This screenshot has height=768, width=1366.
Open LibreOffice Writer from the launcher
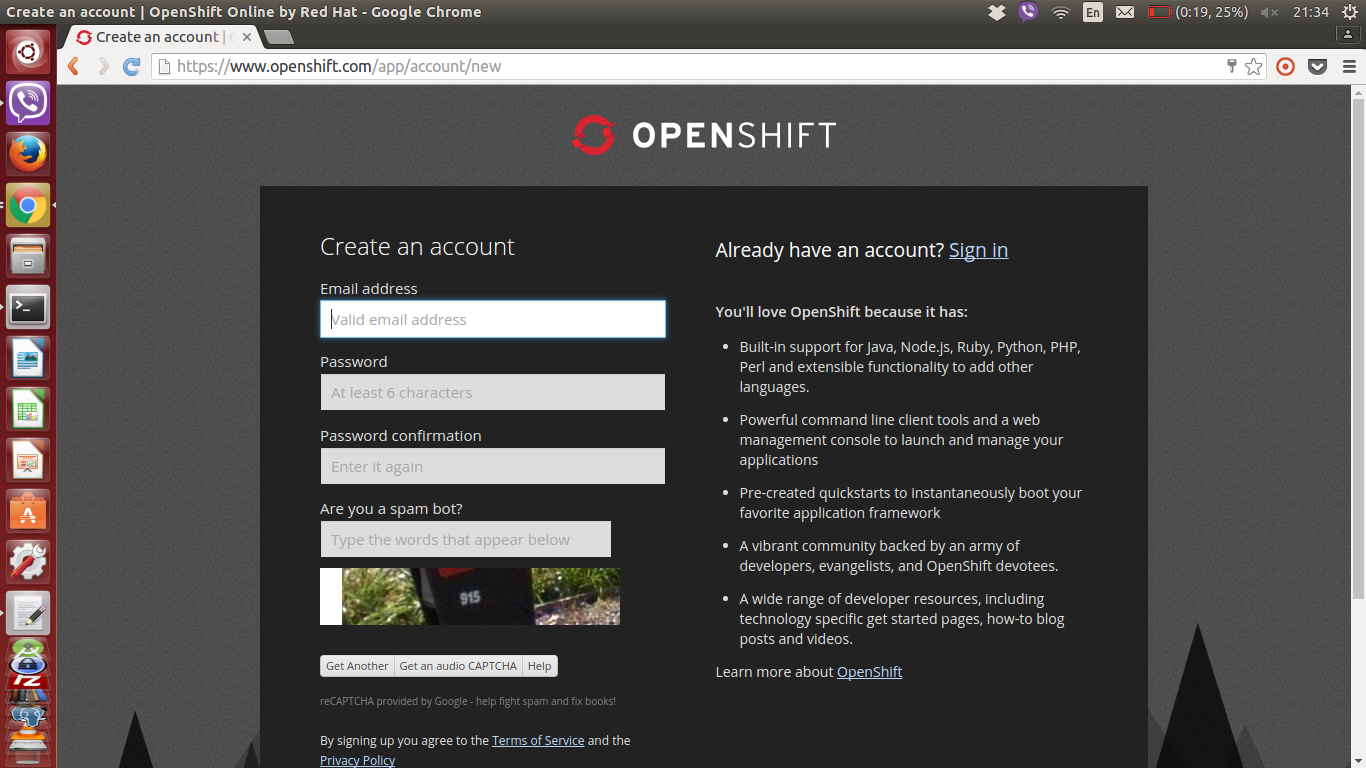28,358
